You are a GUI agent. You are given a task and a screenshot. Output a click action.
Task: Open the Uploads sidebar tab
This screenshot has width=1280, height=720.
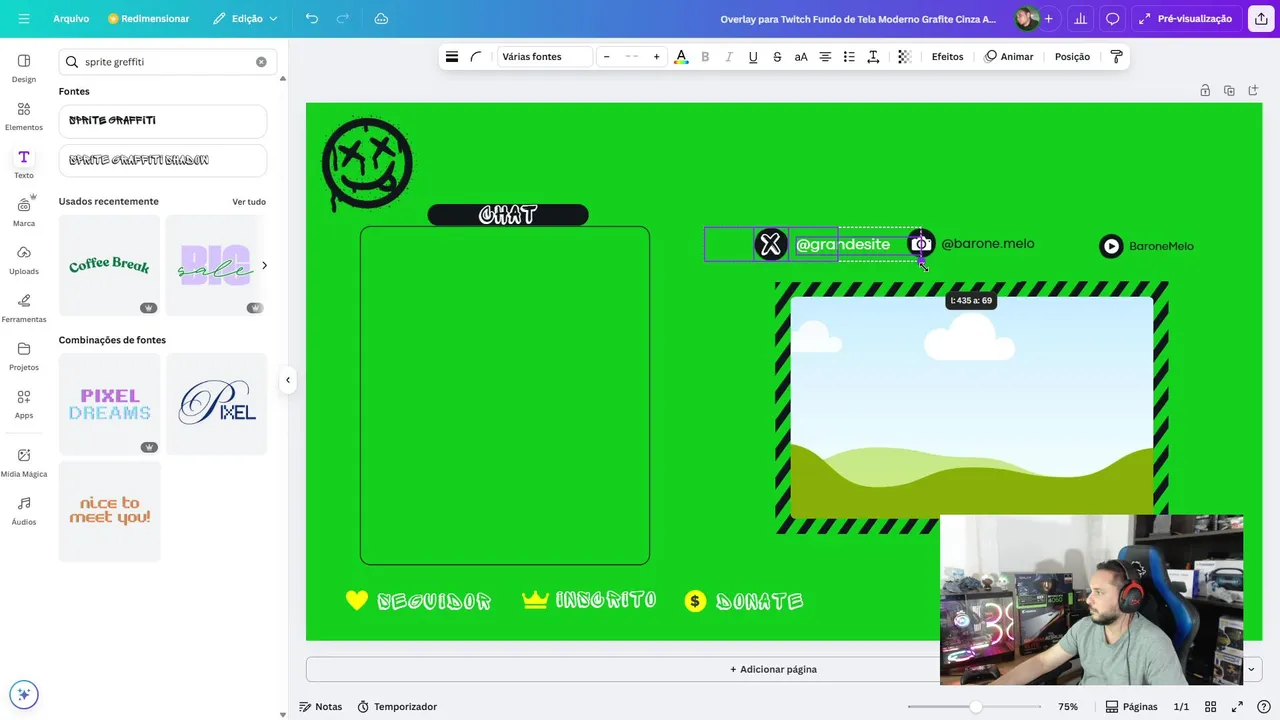(24, 260)
